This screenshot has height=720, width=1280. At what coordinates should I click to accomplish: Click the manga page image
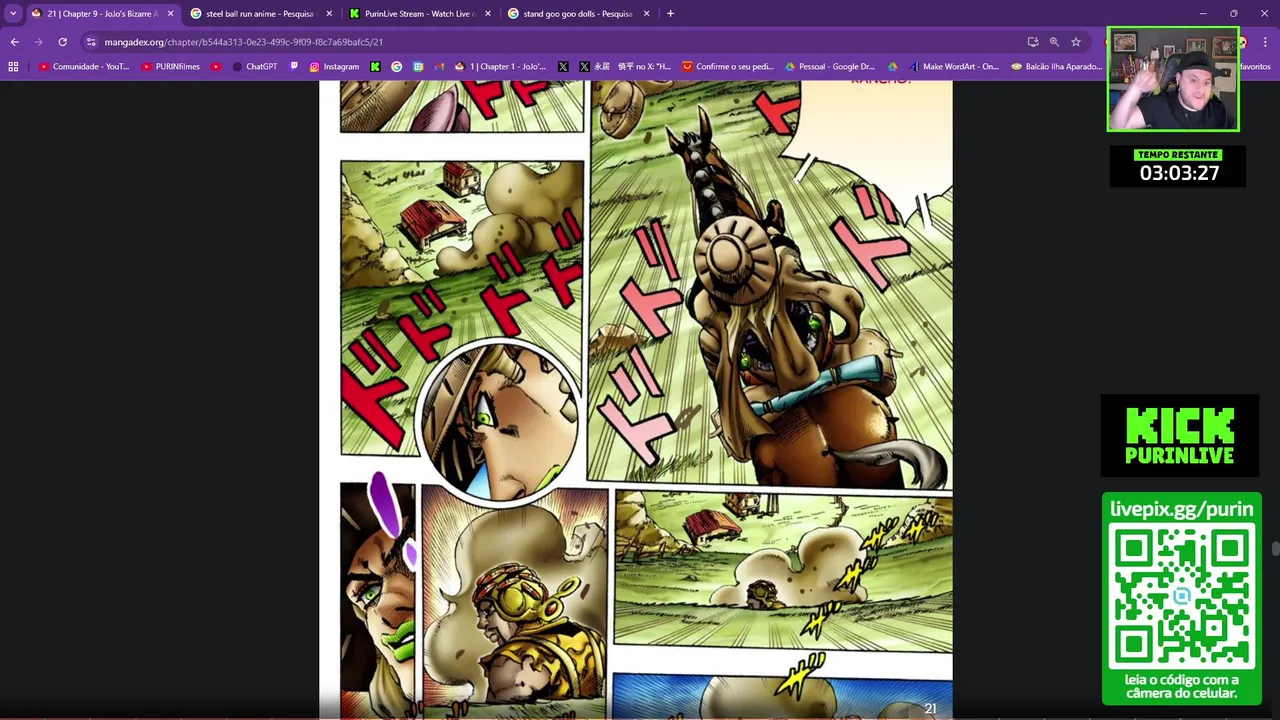(x=636, y=400)
